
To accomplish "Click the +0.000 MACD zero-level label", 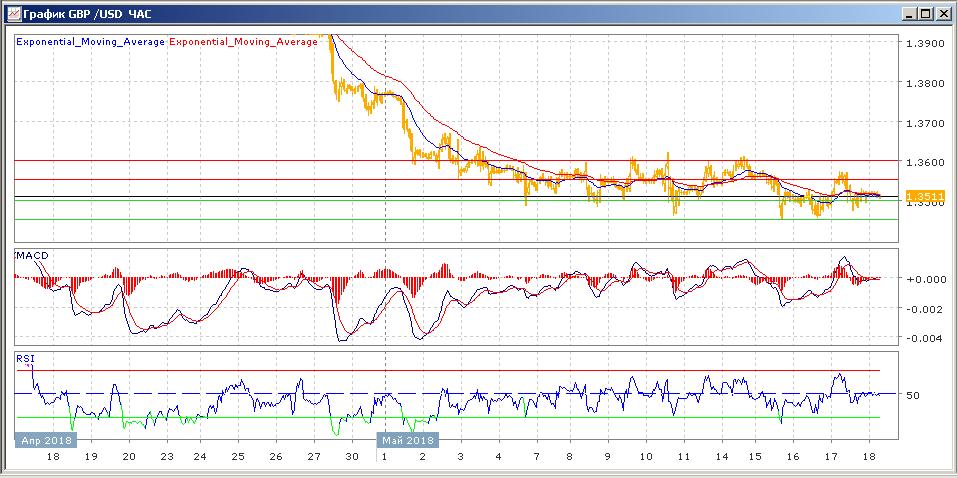I will (x=923, y=279).
